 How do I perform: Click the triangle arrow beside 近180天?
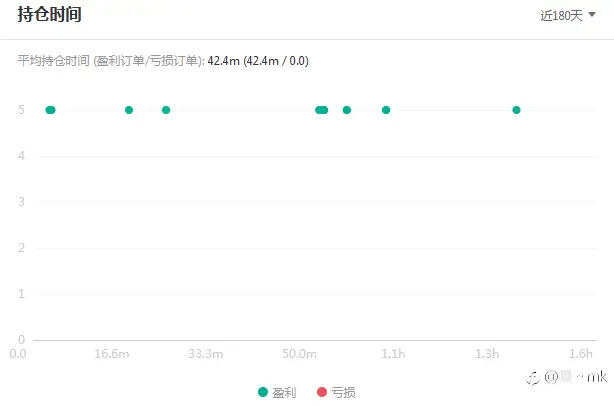pos(592,14)
